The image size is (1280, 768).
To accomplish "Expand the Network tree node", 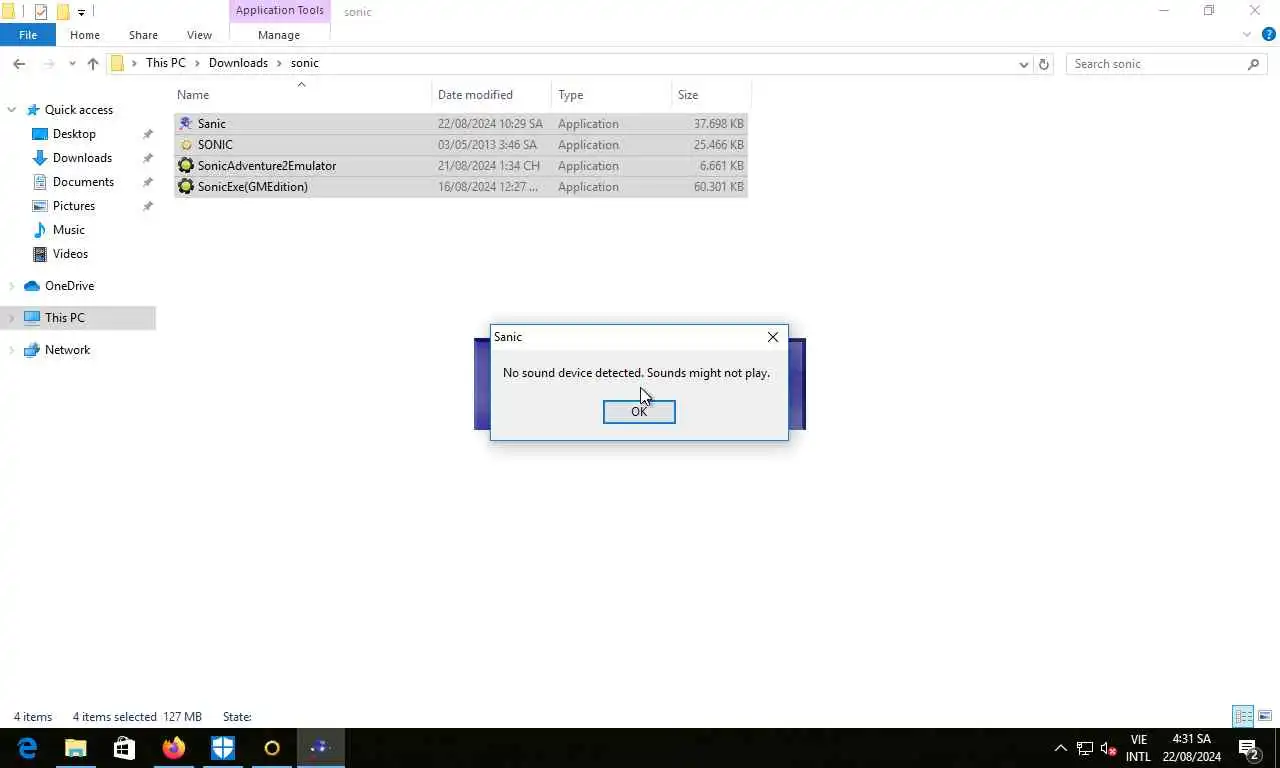I will (12, 350).
